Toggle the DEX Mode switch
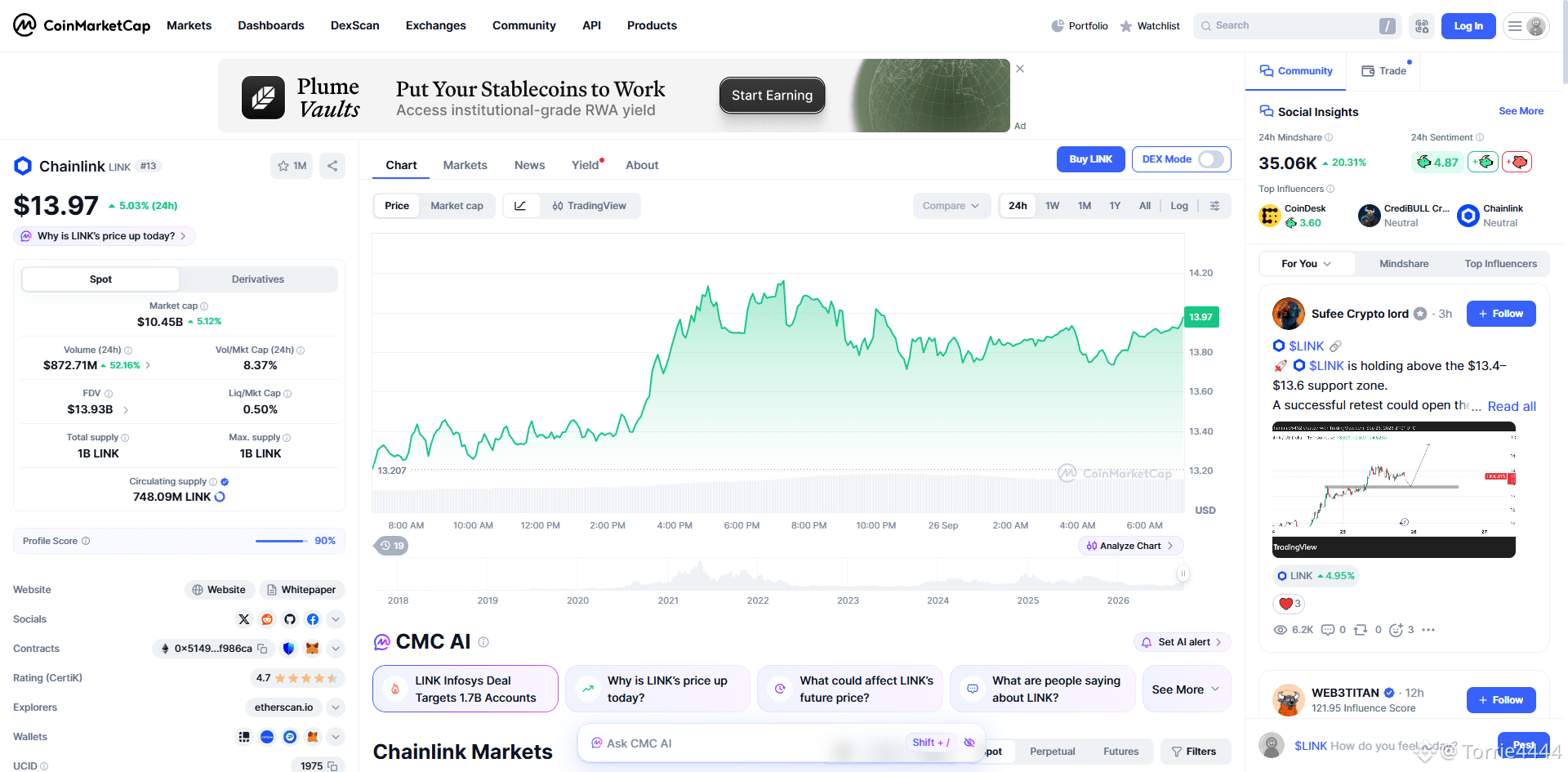 pyautogui.click(x=1210, y=159)
